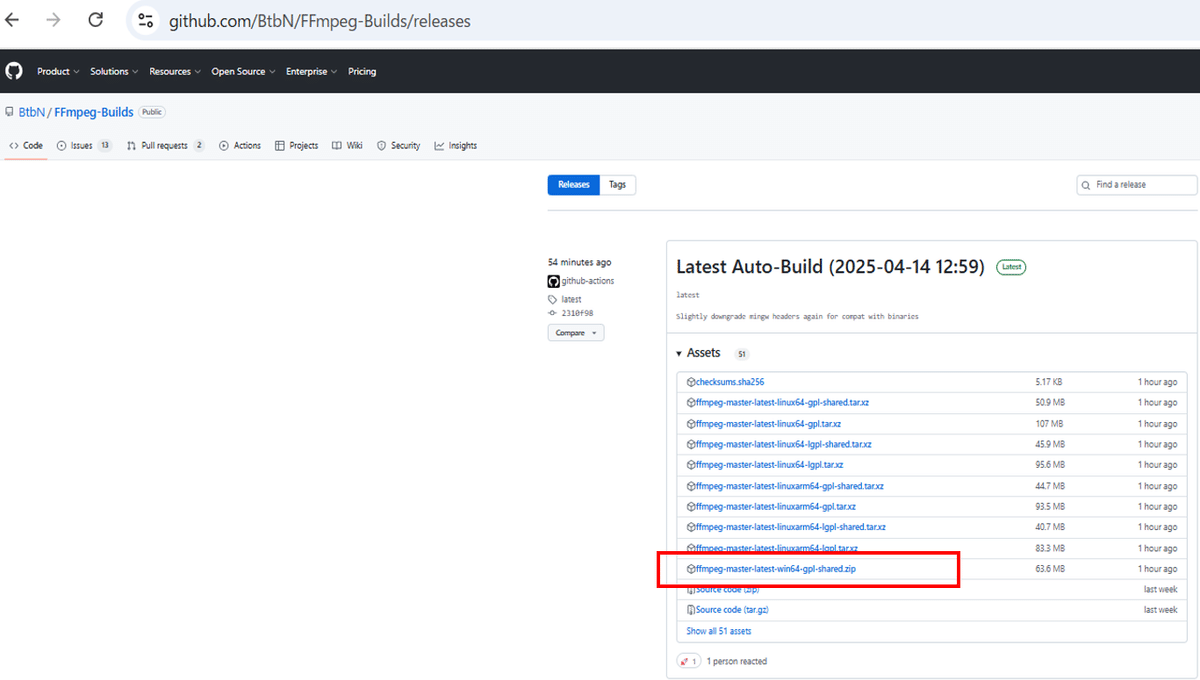Click the '54 minutes ago' timestamp

pos(580,263)
